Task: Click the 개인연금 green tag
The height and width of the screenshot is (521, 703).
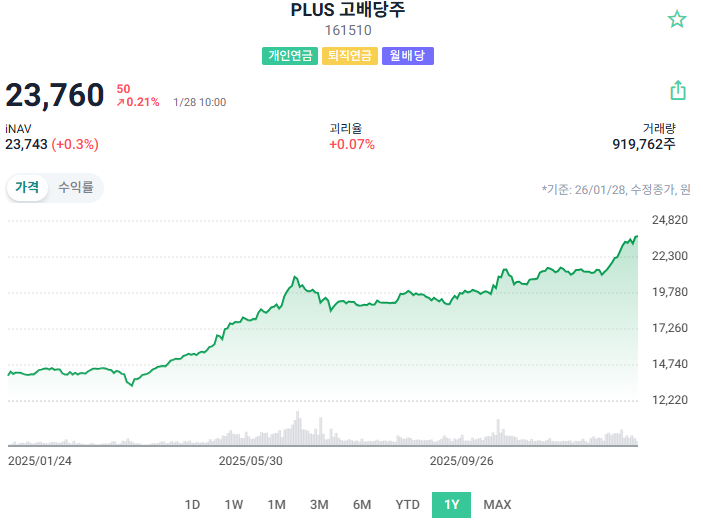Action: pos(290,56)
